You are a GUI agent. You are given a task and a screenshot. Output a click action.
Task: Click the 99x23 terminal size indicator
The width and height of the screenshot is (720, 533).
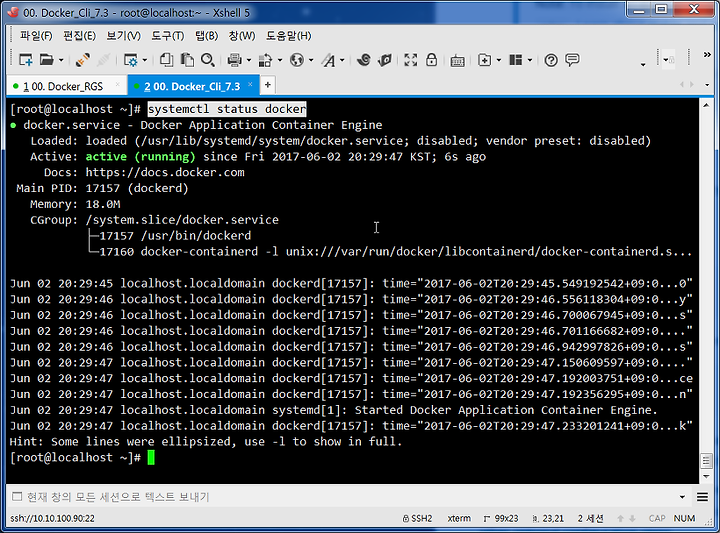click(x=501, y=518)
